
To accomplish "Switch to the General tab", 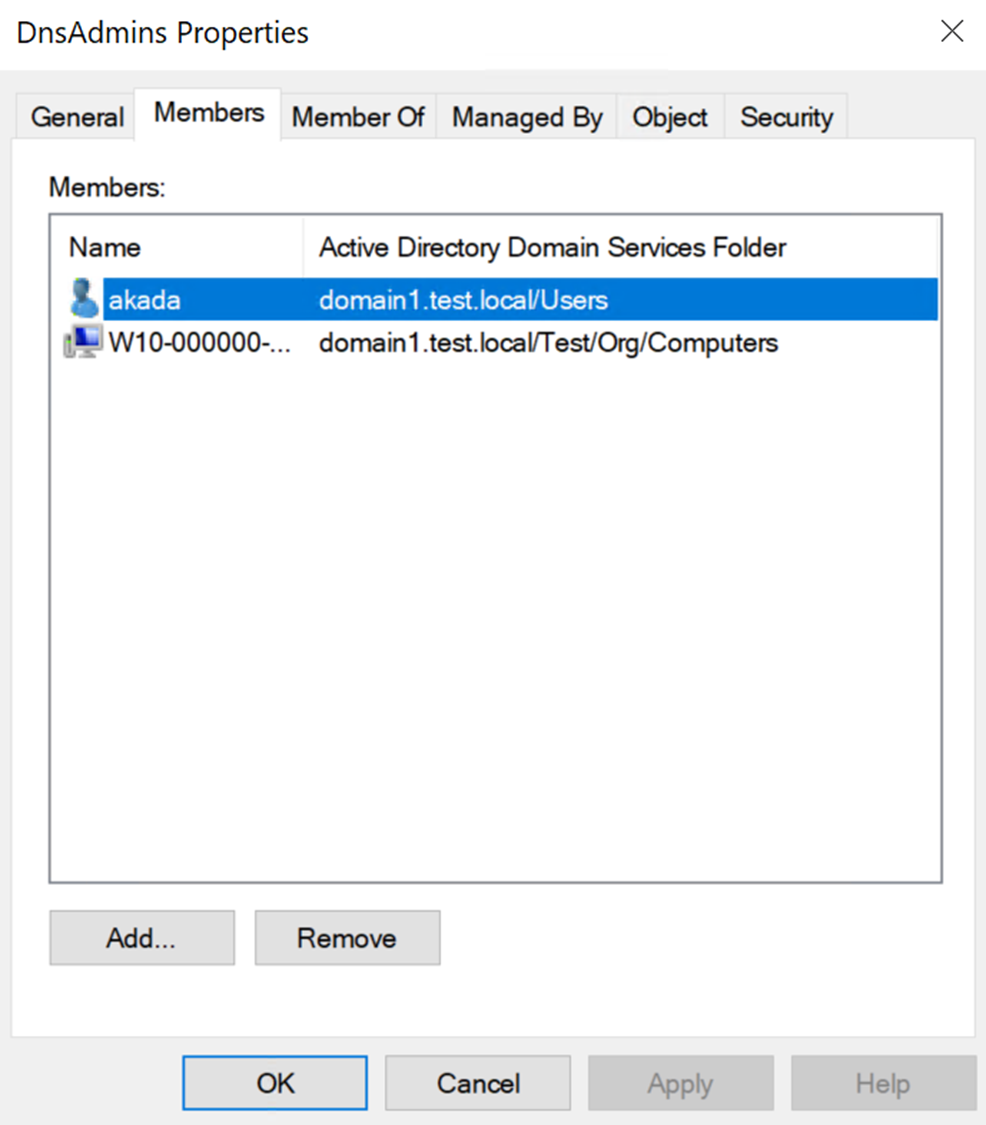I will click(77, 117).
